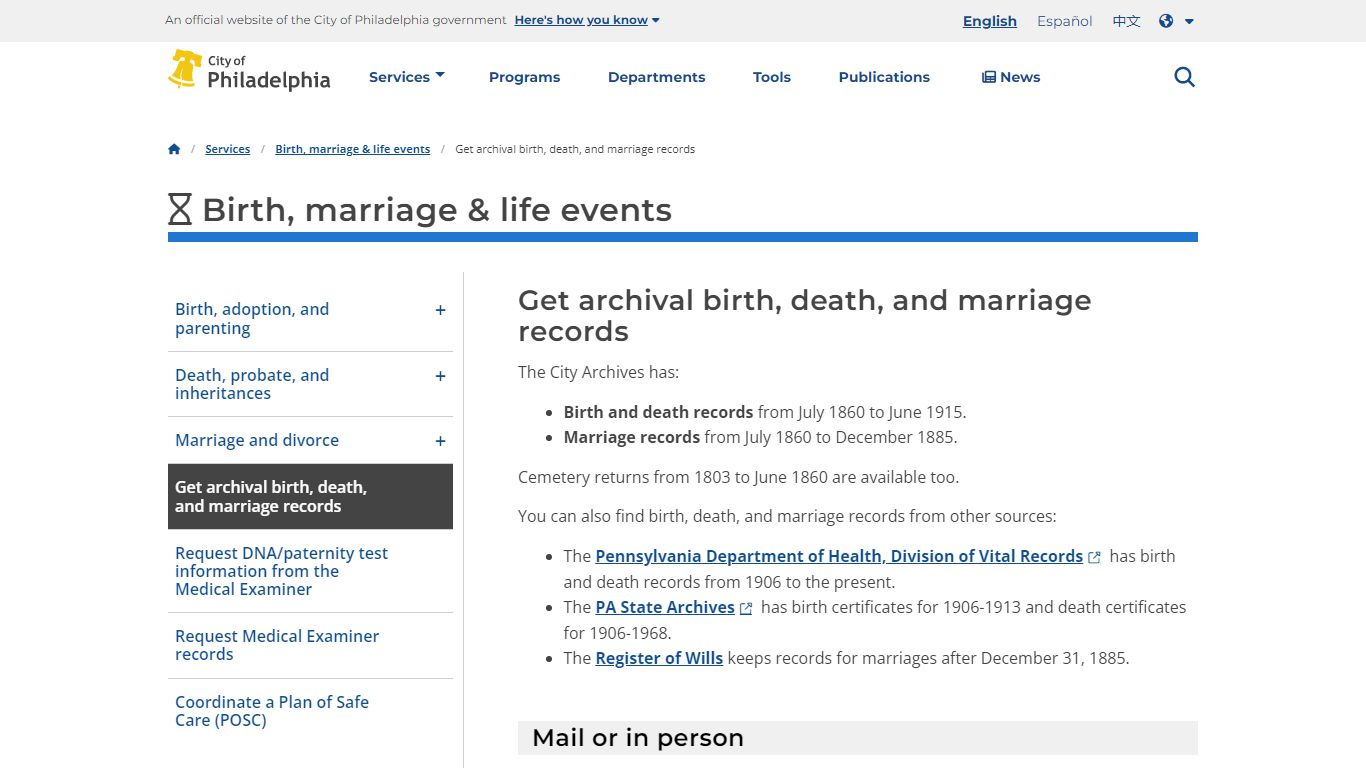Open Coordinate a Plan of Safe Care sidebar link
1366x768 pixels.
(272, 711)
